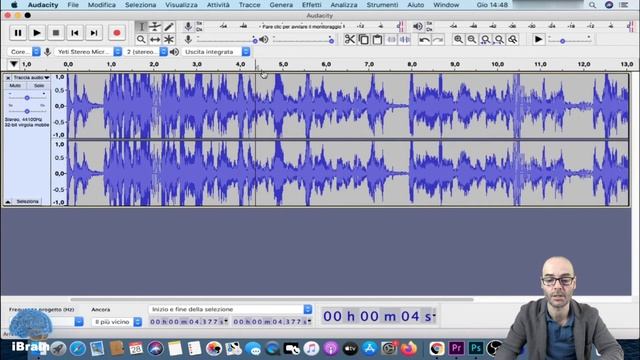This screenshot has width=640, height=360.
Task: Start recording with the red Record button
Action: 117,33
